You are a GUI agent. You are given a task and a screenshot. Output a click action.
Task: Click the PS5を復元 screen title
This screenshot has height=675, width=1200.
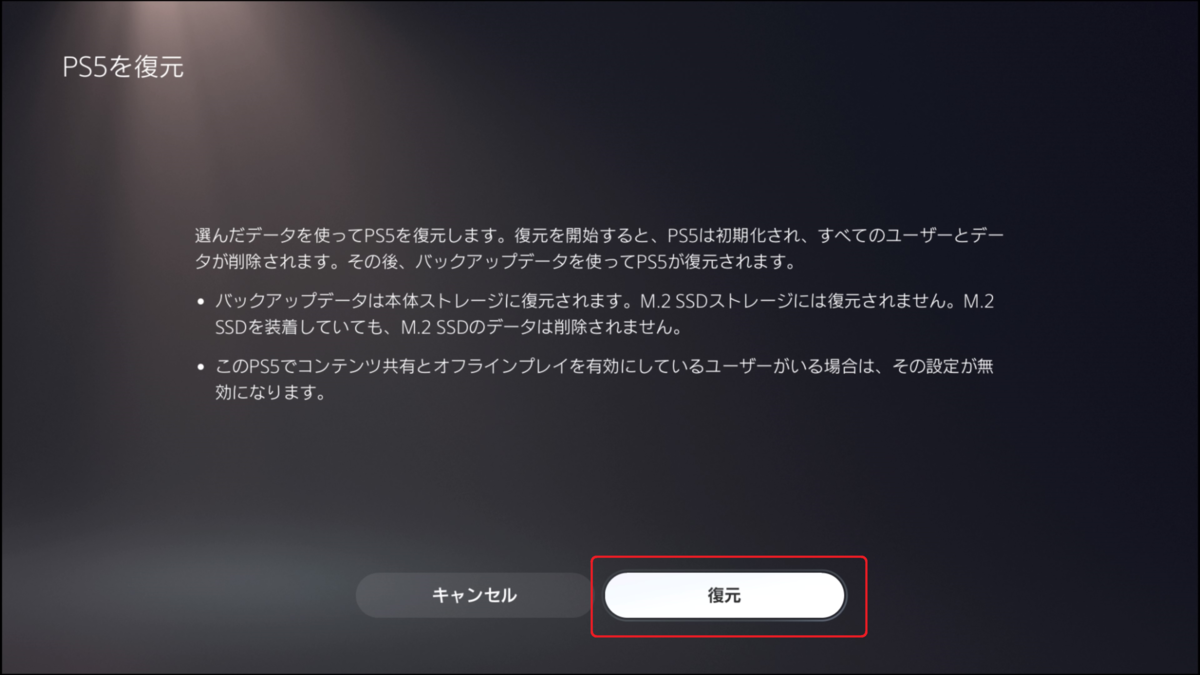tap(123, 69)
